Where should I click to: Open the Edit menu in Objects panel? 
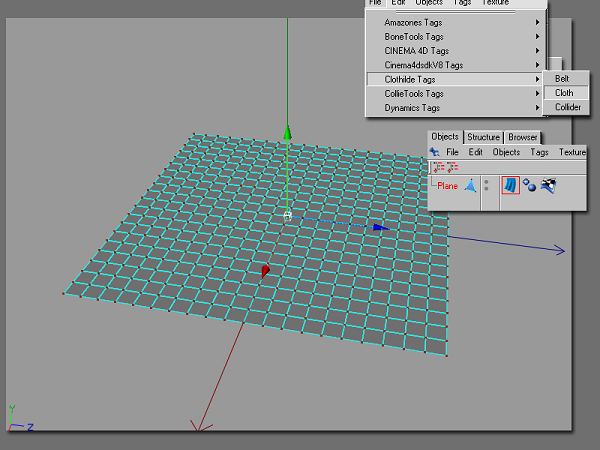click(475, 152)
